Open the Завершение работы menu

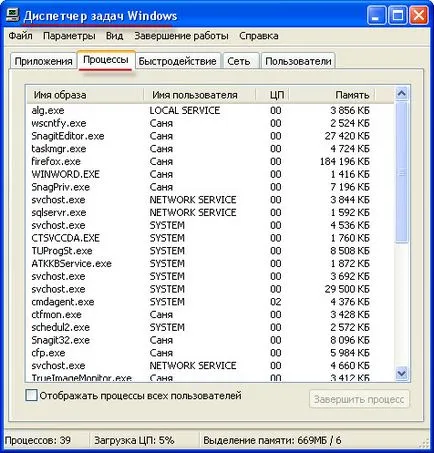[x=181, y=36]
